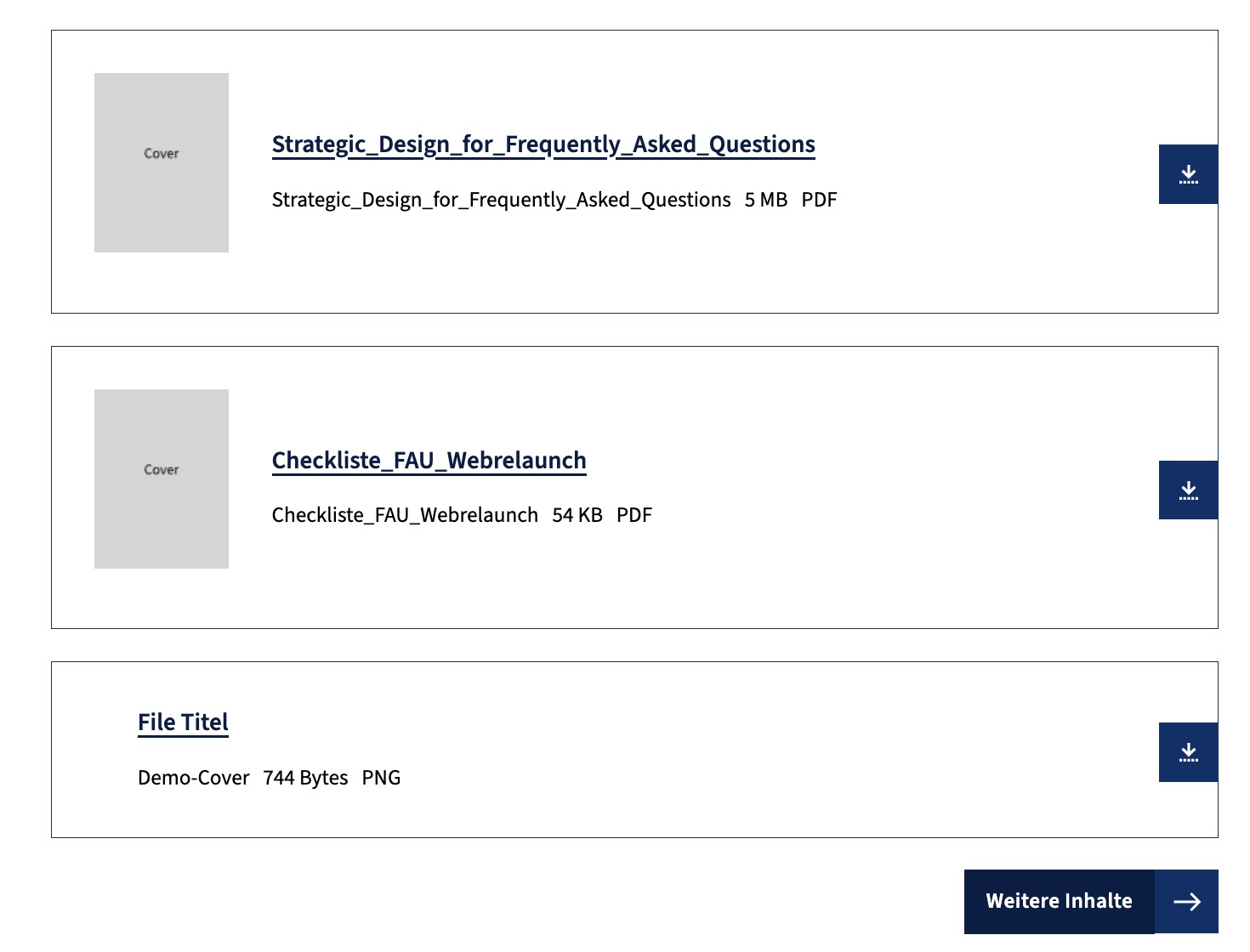The image size is (1250, 952).
Task: Click the Checkliste_FAU_Webrelaunch file name description text
Action: (x=405, y=515)
